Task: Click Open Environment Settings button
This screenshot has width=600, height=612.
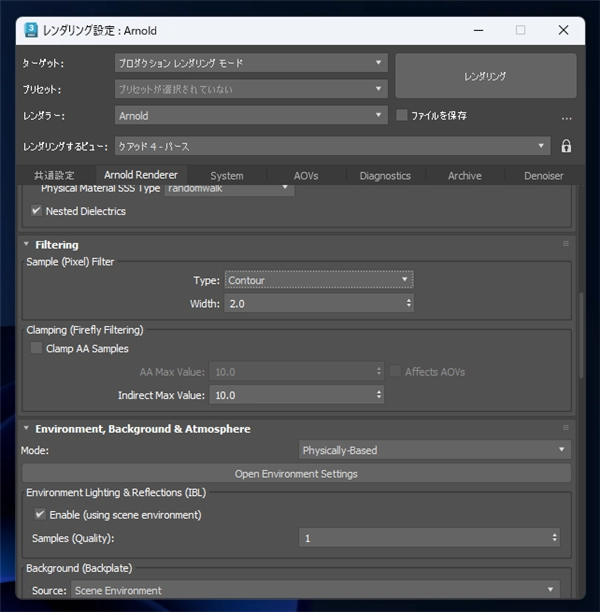Action: tap(297, 473)
